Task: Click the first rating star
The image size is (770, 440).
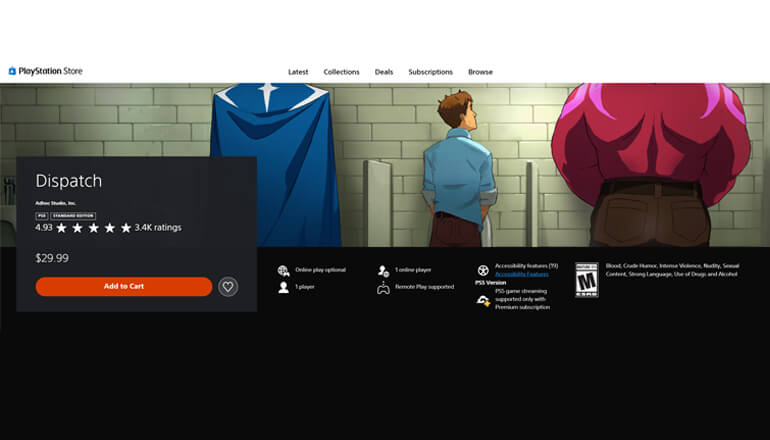Action: click(x=61, y=228)
